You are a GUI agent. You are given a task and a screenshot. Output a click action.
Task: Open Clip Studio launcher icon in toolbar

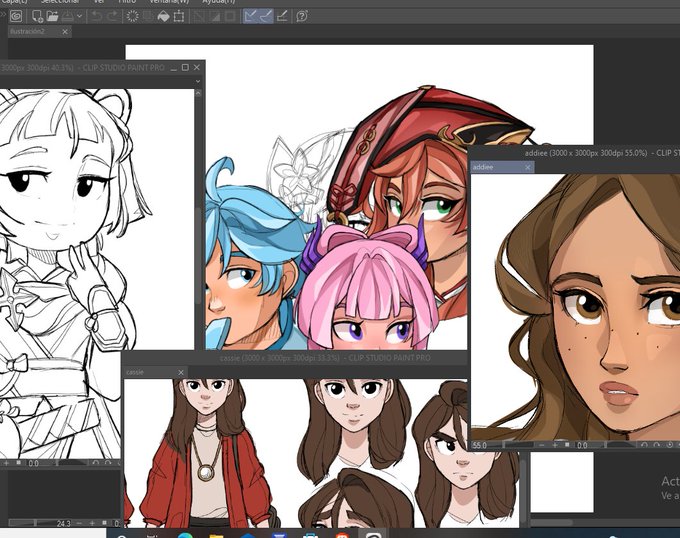16,16
